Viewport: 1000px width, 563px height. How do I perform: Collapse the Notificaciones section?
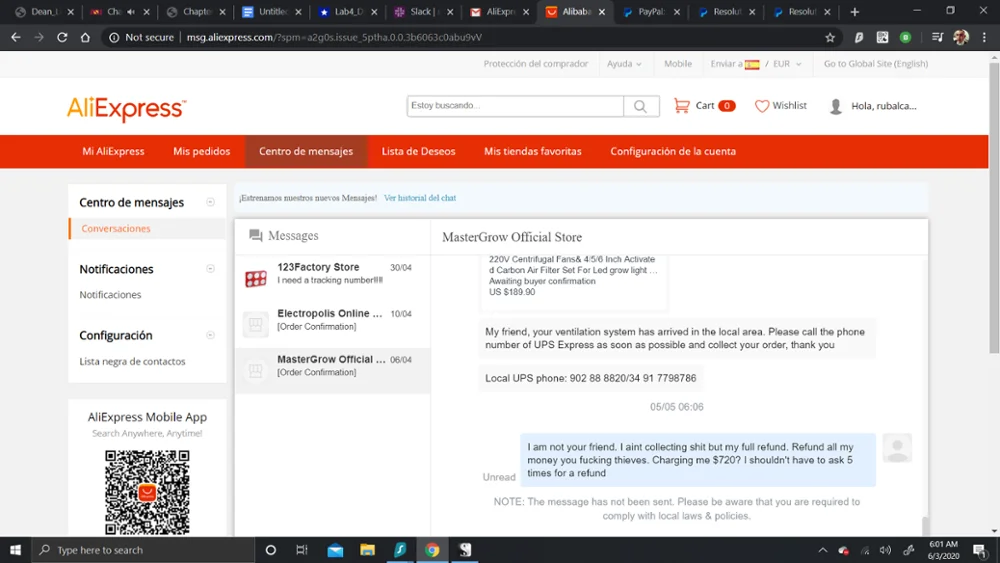210,268
